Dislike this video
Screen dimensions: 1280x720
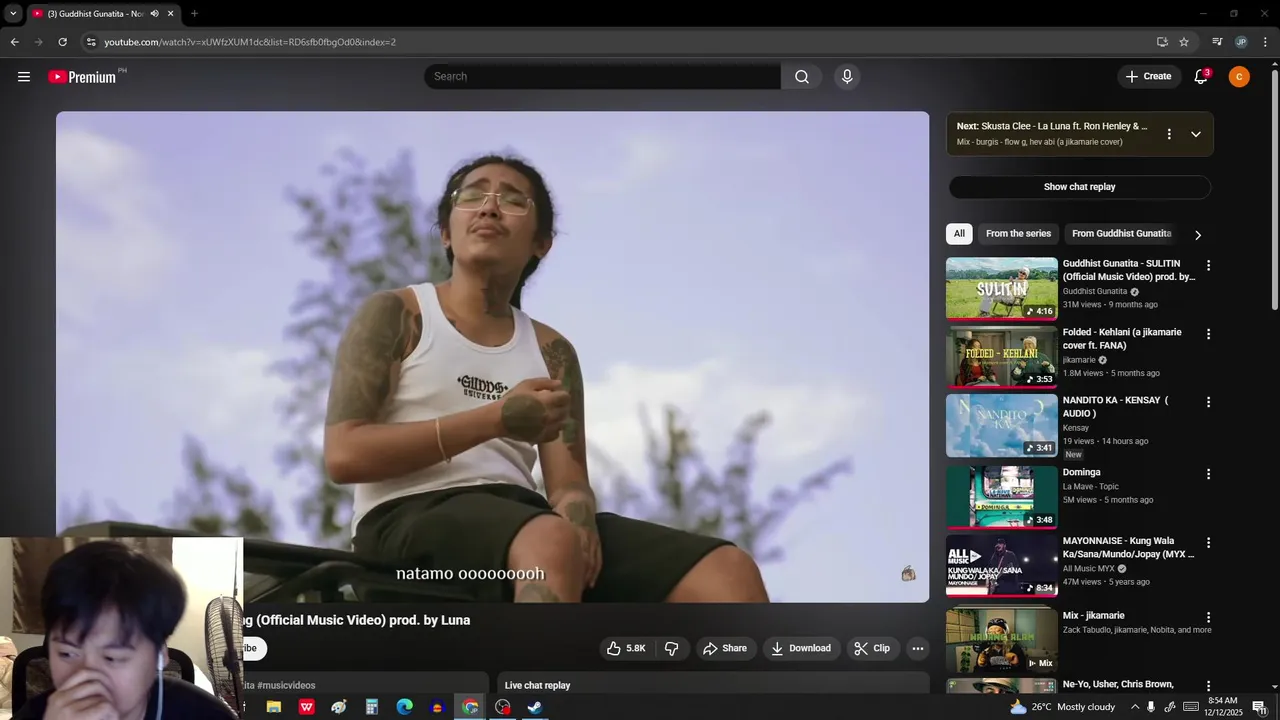click(672, 649)
